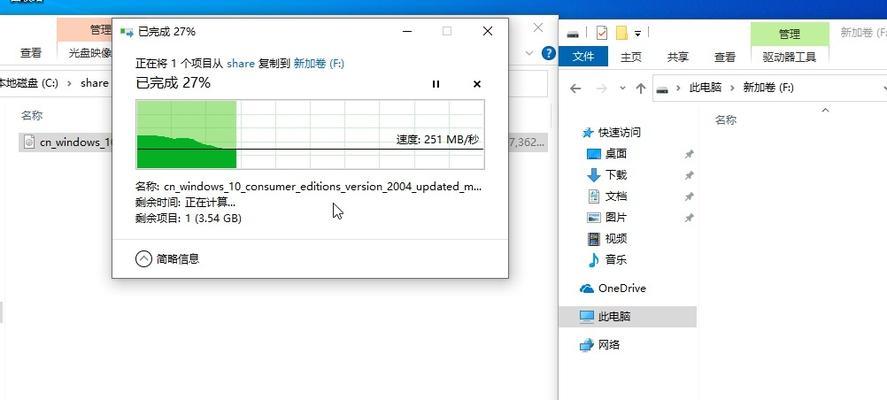Go up one folder level
This screenshot has width=887, height=400.
point(640,88)
